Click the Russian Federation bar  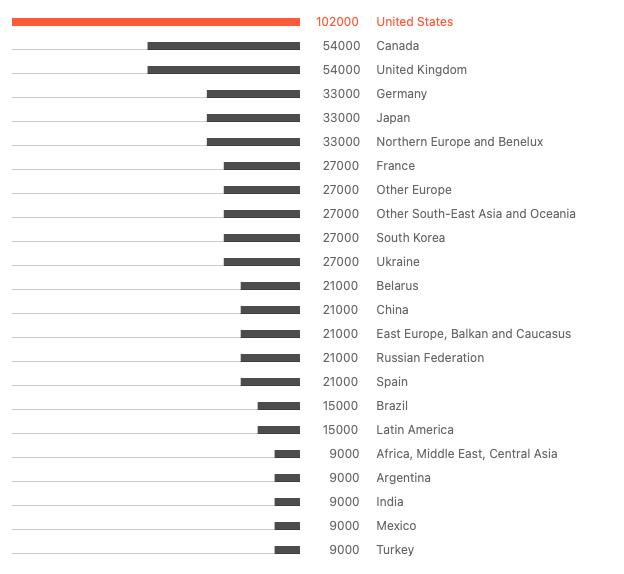[270, 358]
